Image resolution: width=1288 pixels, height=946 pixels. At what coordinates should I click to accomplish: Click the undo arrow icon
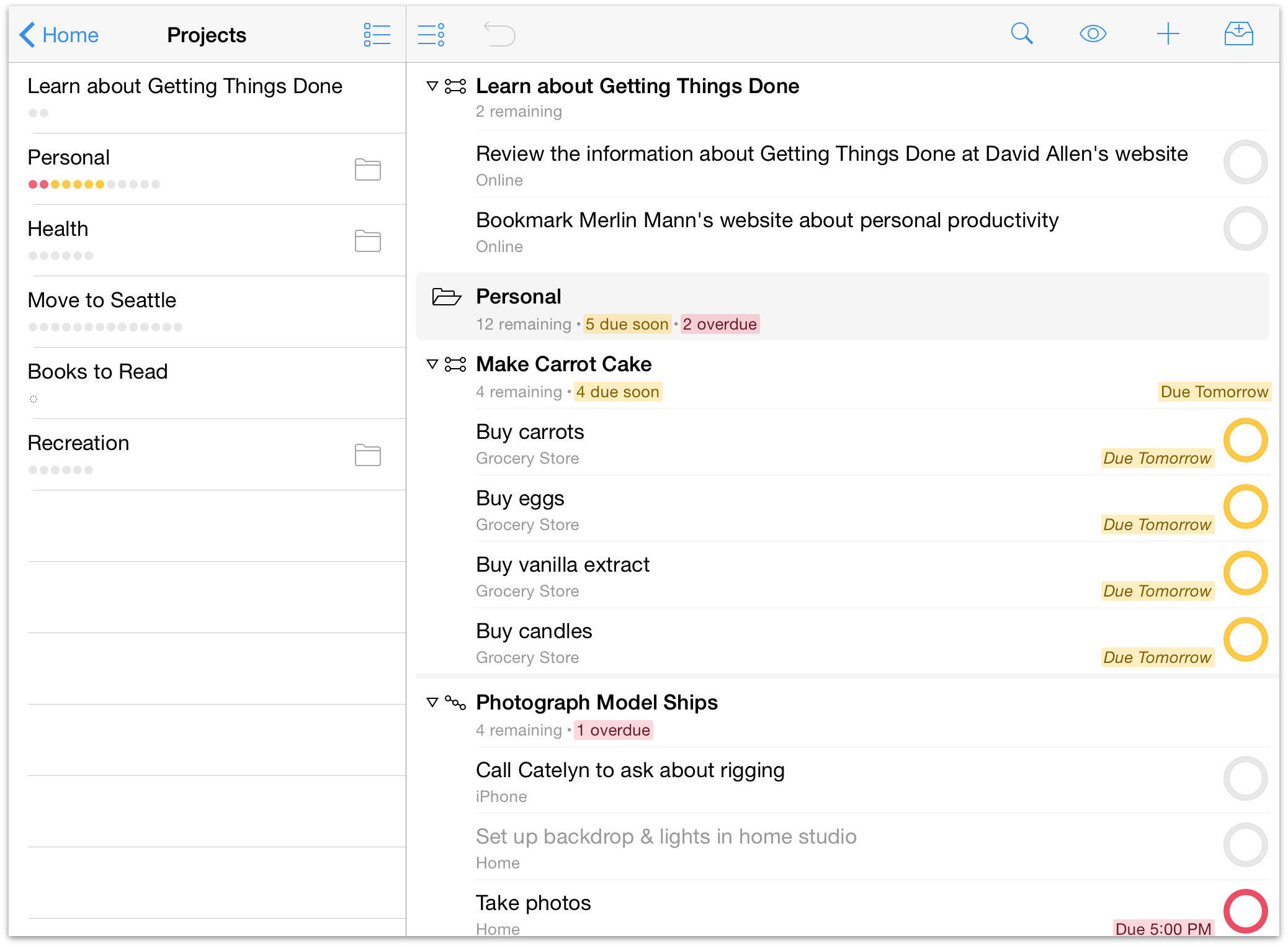pos(499,34)
